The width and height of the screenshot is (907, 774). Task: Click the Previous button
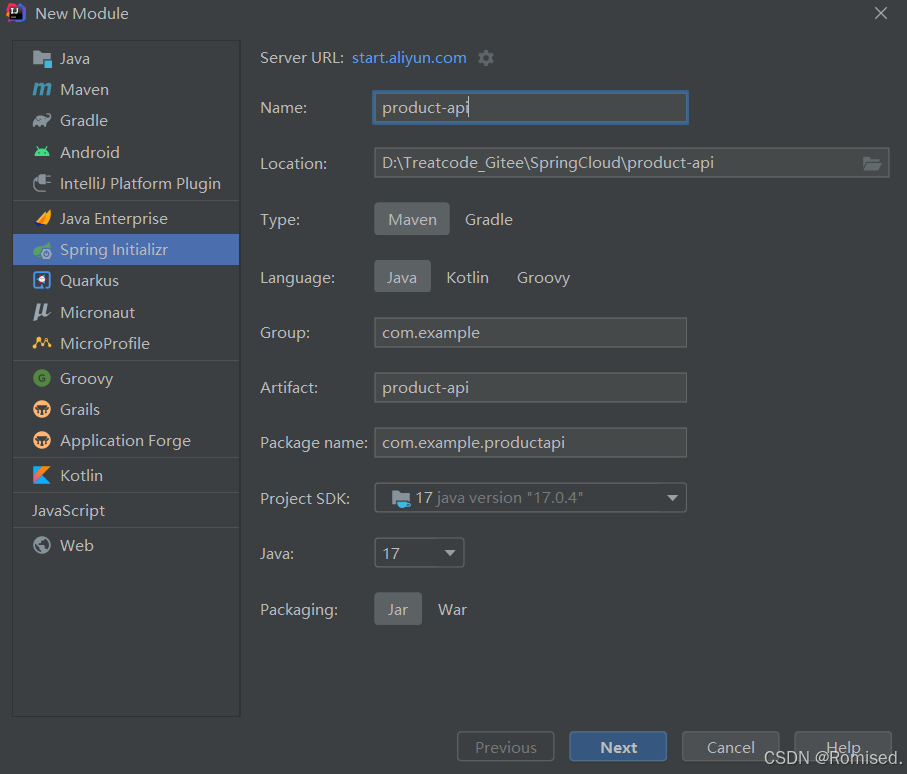506,747
